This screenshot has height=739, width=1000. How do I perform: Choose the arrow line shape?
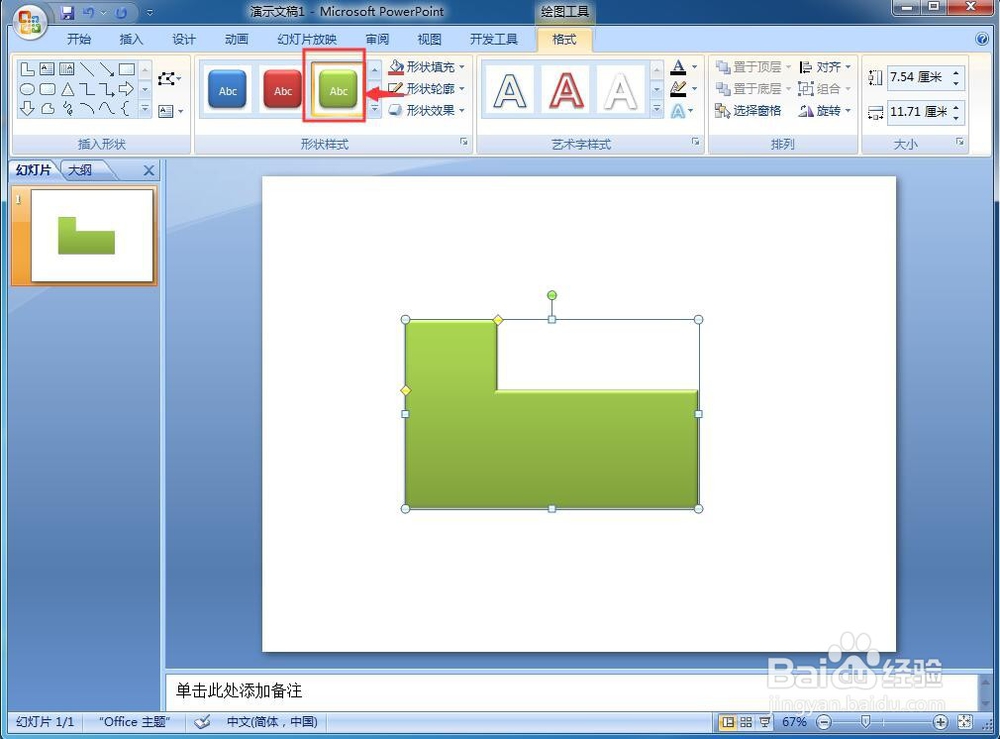coord(107,69)
